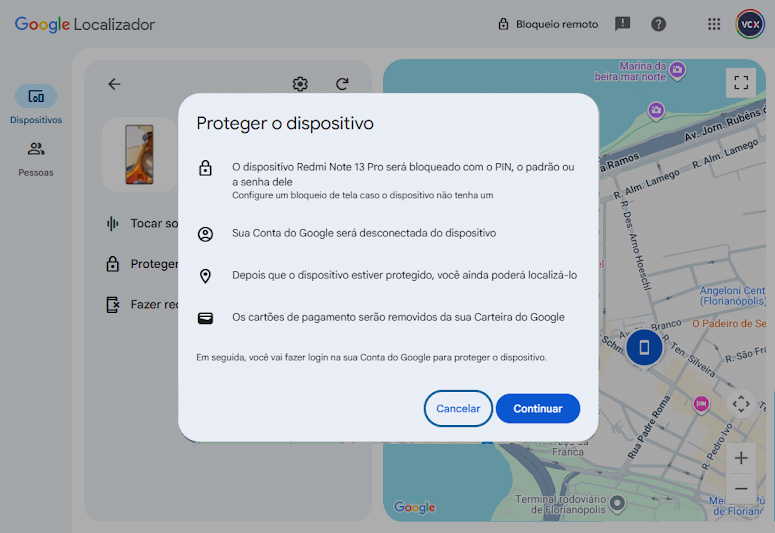Open the VCX account avatar
The width and height of the screenshot is (775, 533).
pyautogui.click(x=750, y=24)
